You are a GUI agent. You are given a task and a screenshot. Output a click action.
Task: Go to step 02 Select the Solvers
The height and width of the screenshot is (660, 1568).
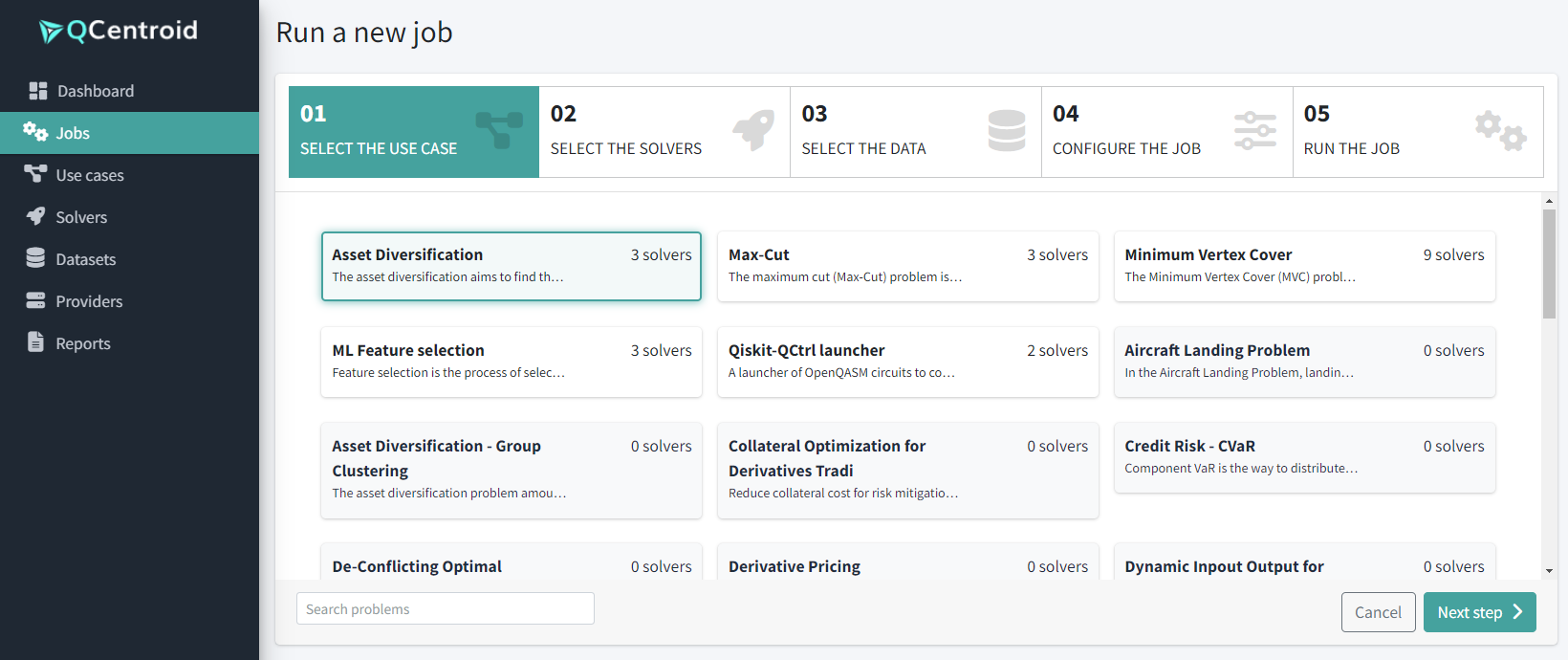click(664, 132)
